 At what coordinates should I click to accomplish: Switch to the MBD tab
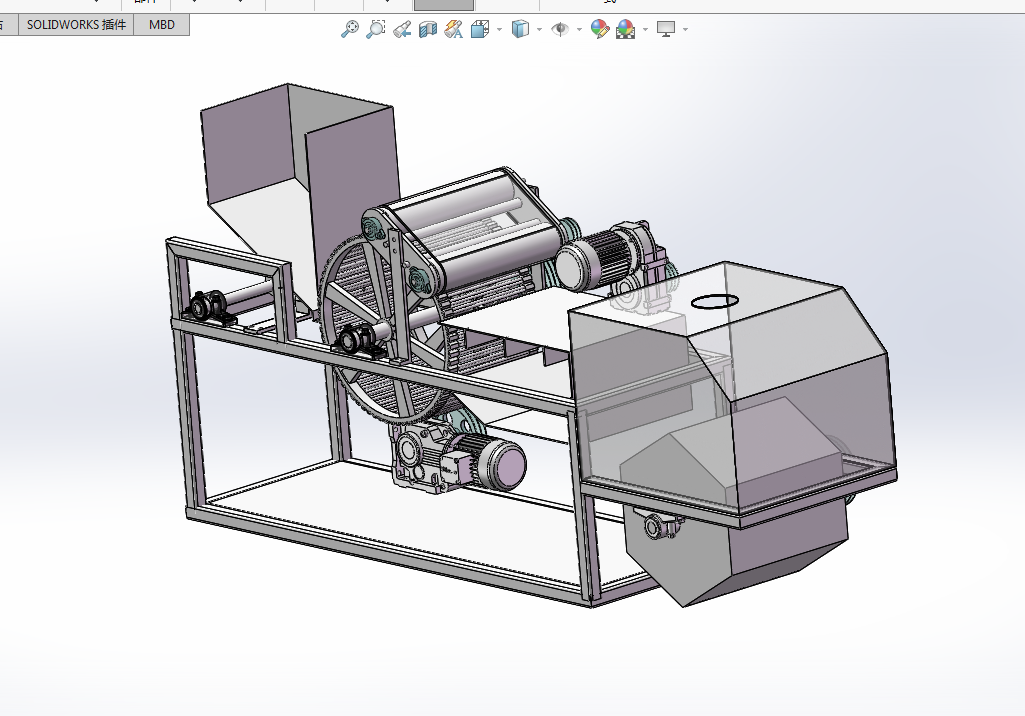click(161, 25)
